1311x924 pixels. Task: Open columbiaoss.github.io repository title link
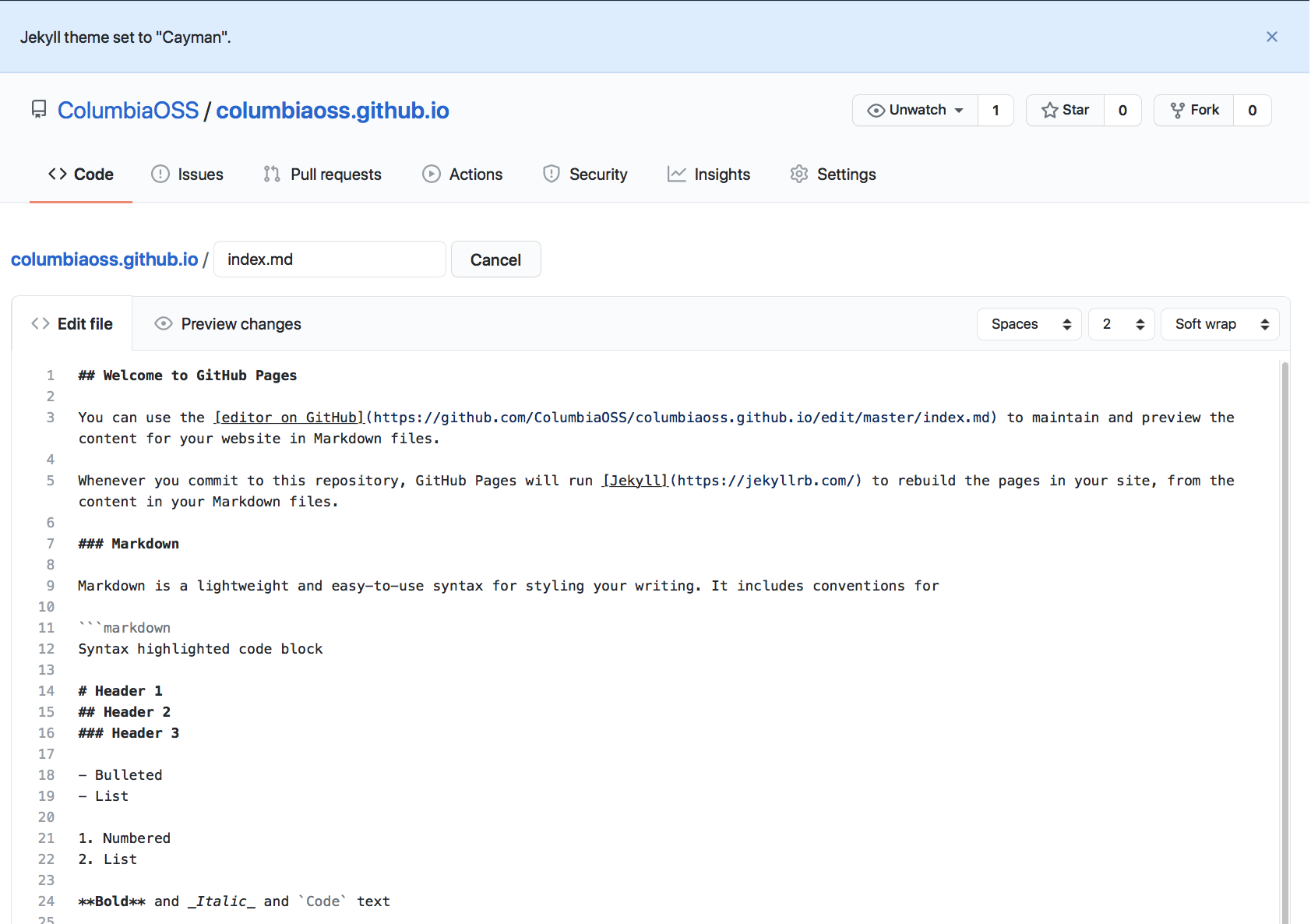click(x=333, y=111)
